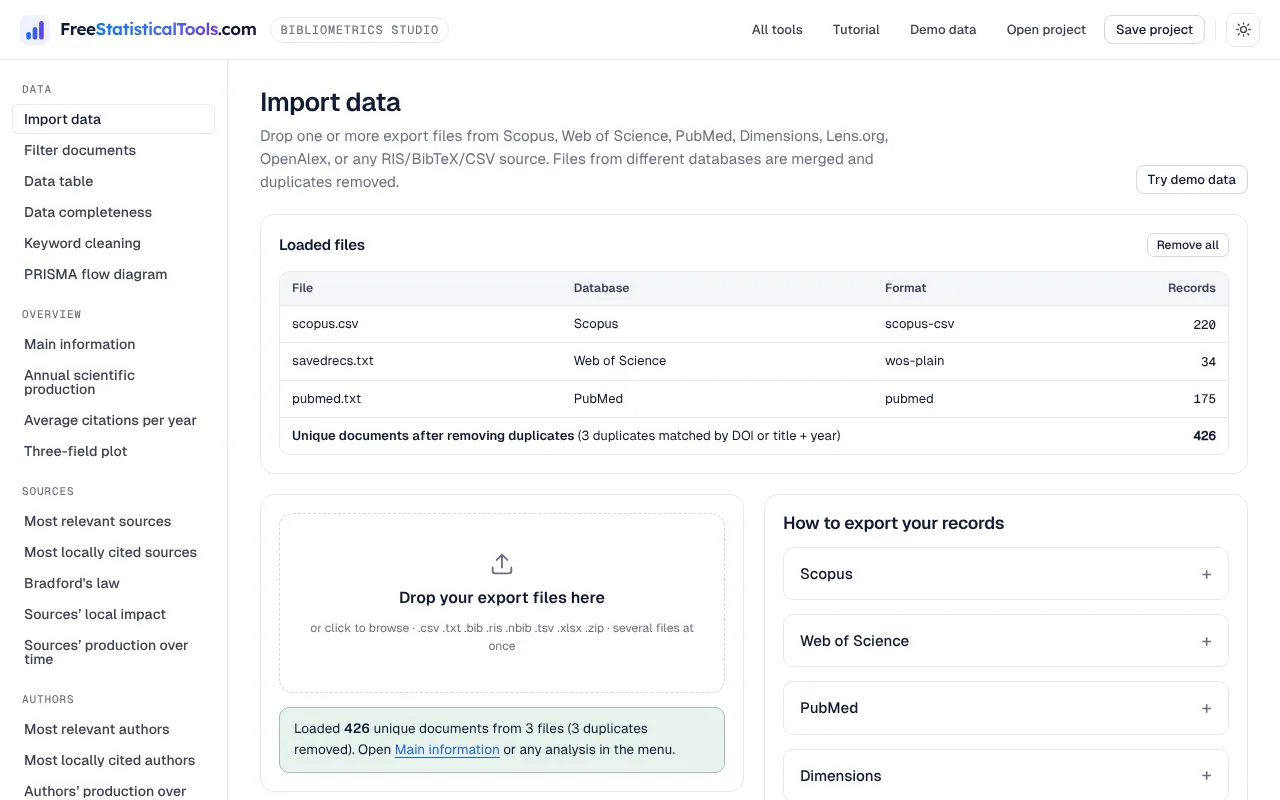Load Demo data from top navigation

[943, 30]
